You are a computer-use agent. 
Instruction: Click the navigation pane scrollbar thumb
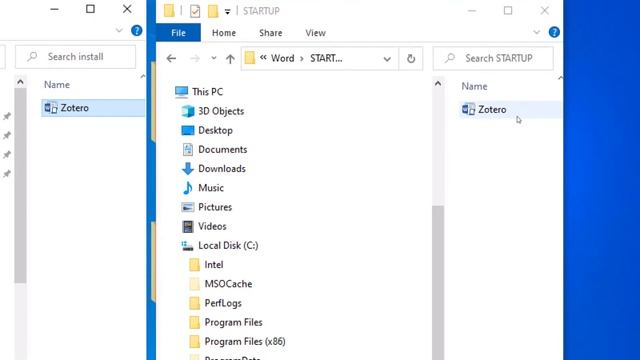[438, 282]
